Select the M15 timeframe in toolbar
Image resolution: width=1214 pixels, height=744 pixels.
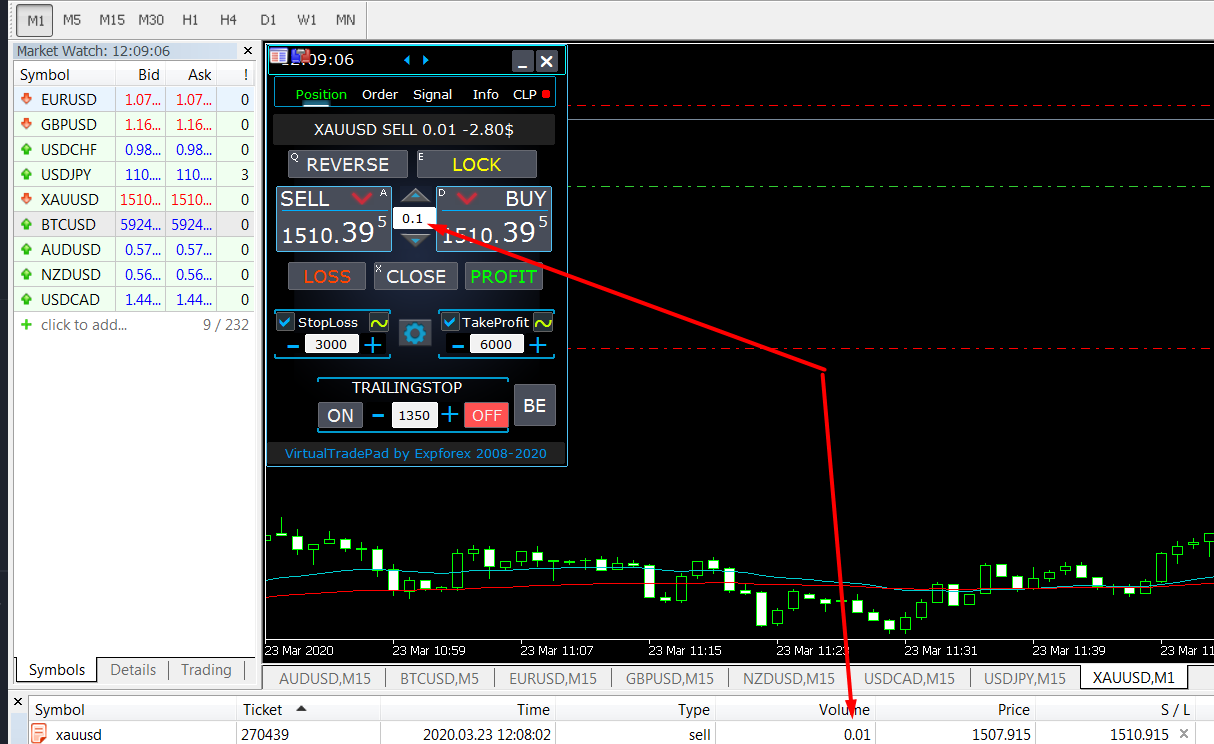pos(112,19)
